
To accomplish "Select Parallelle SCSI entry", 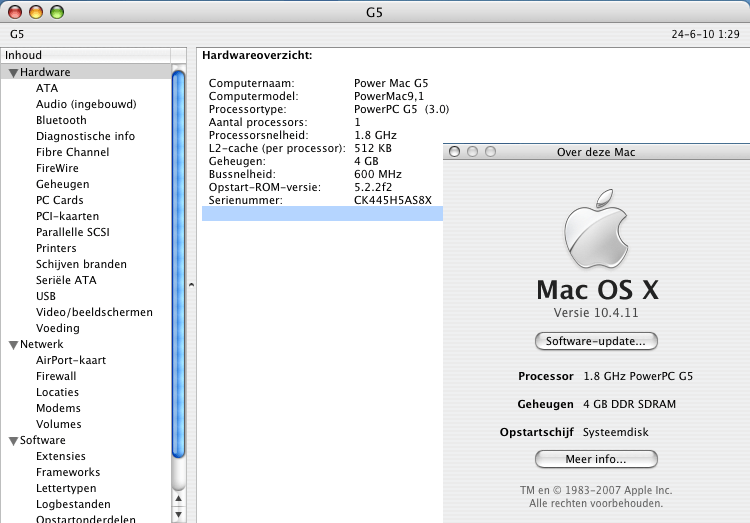I will [x=73, y=232].
